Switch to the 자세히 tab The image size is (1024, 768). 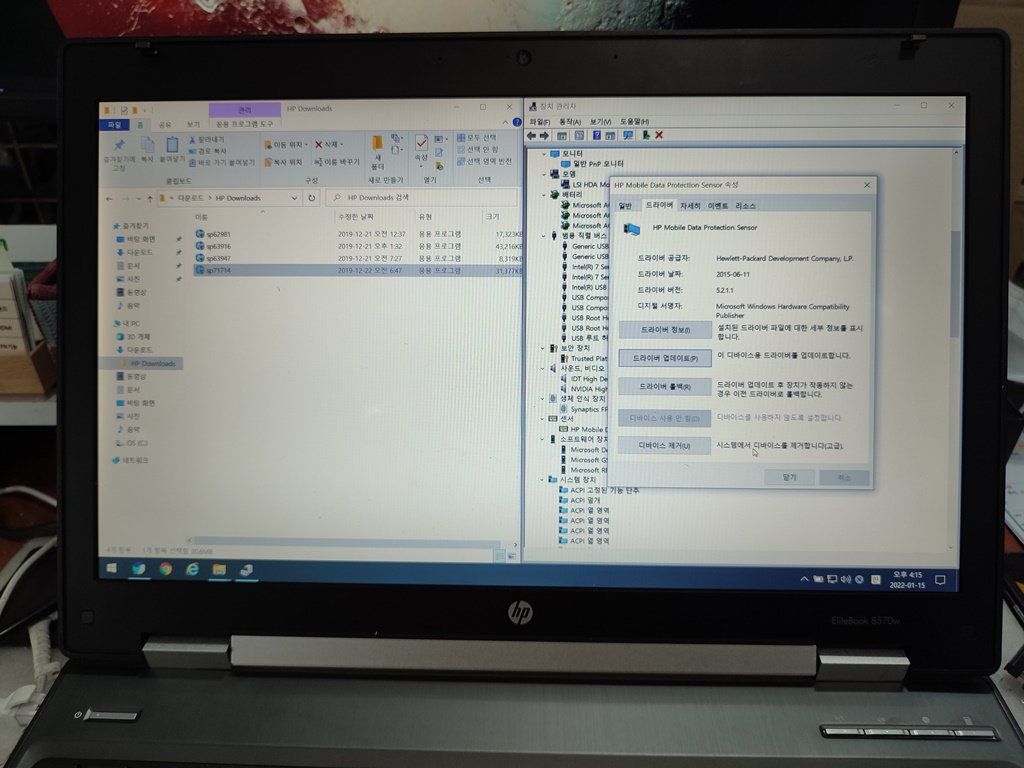click(x=690, y=206)
